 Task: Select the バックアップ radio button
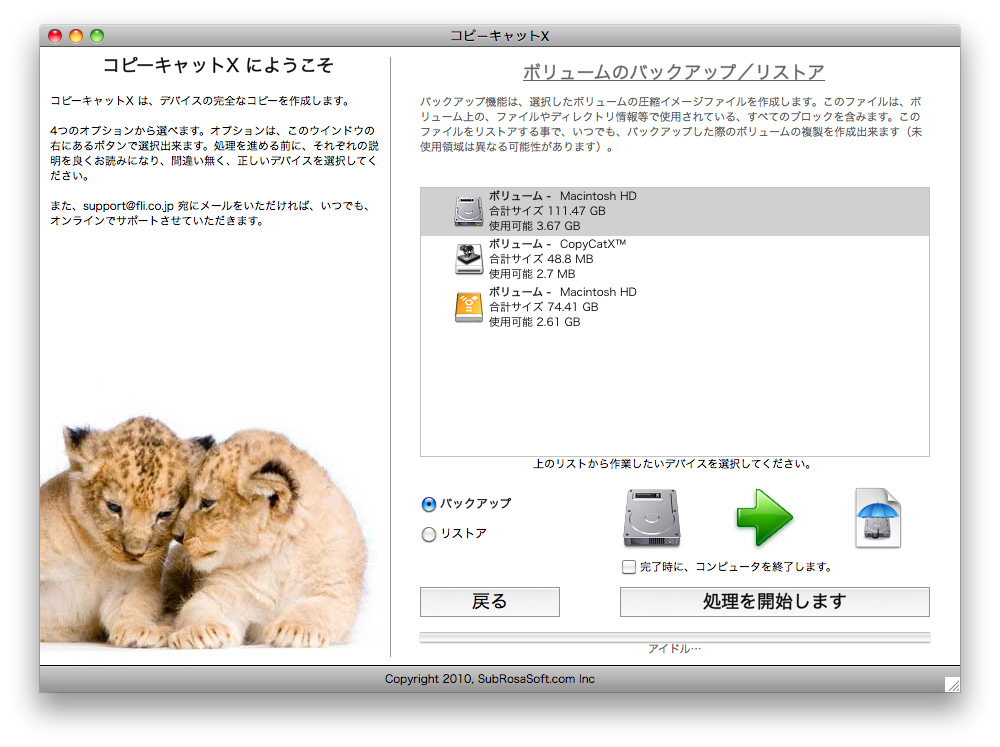pyautogui.click(x=429, y=504)
